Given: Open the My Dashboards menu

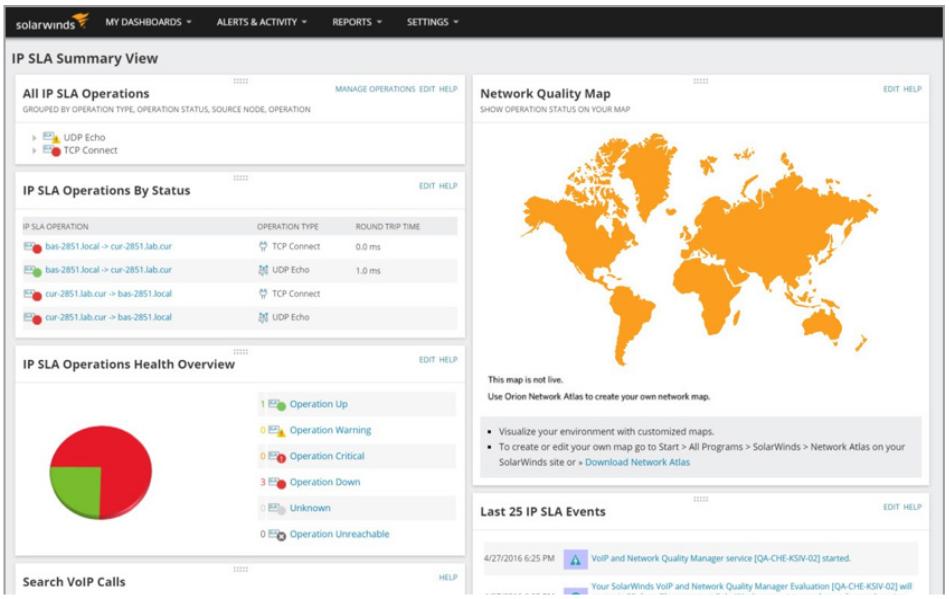Looking at the screenshot, I should coord(148,22).
